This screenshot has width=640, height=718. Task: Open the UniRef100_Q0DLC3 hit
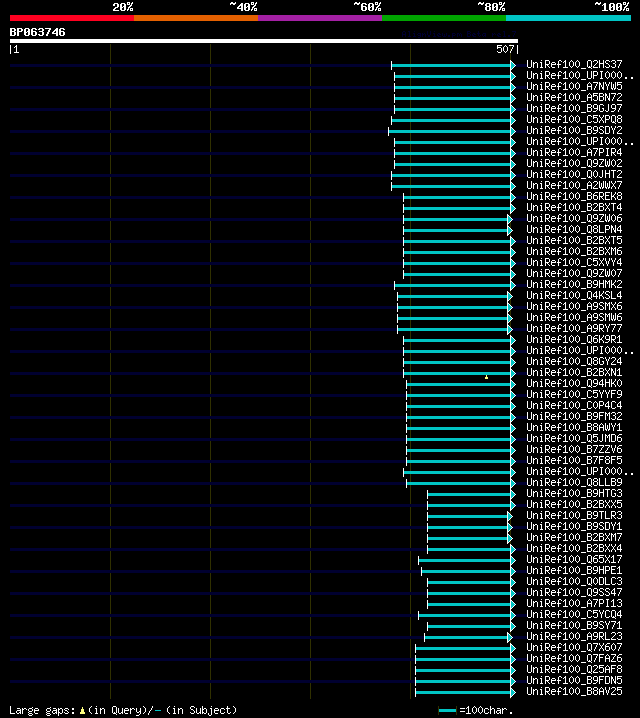coord(574,581)
